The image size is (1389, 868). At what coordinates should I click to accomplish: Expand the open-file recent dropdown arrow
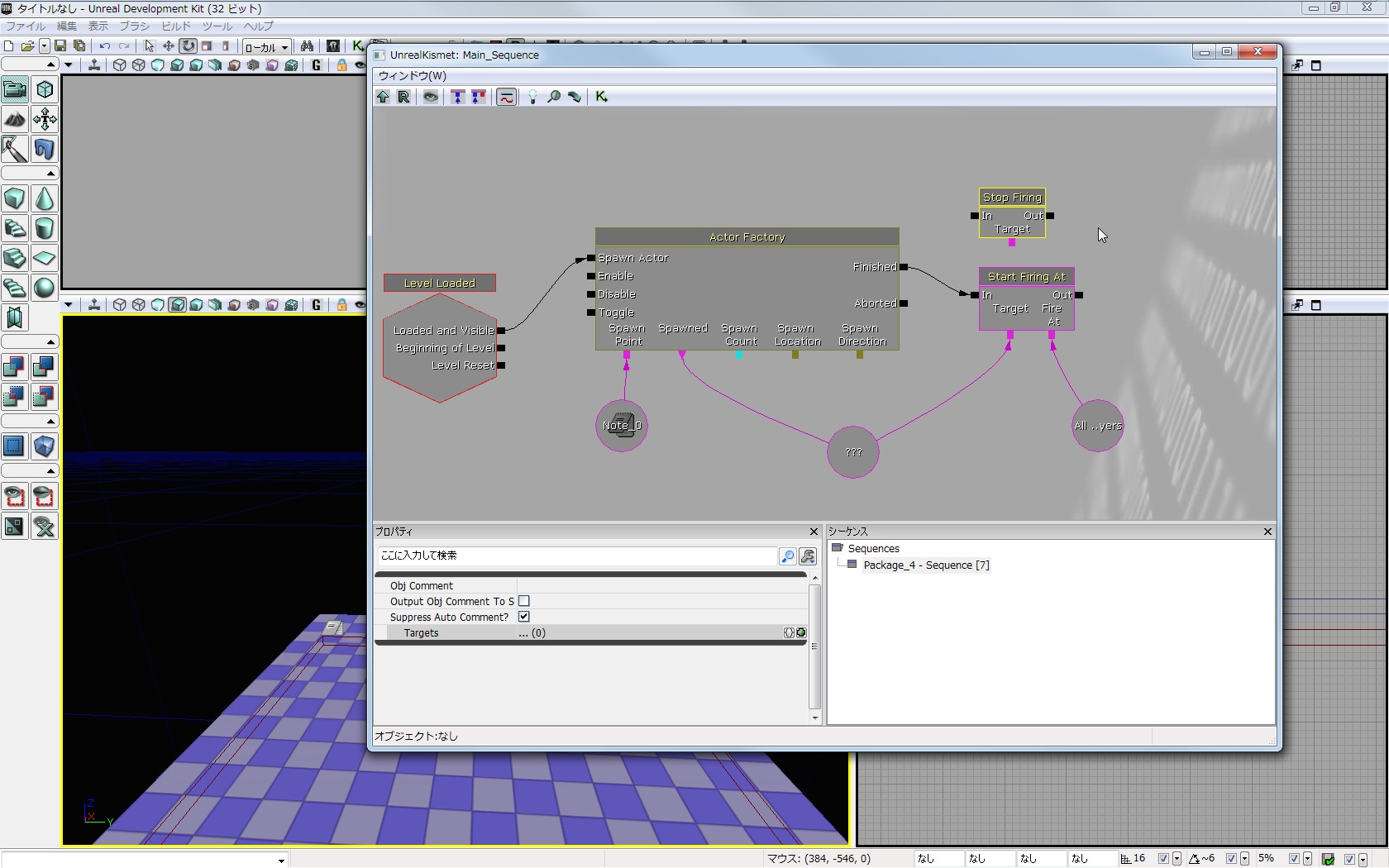pyautogui.click(x=44, y=46)
